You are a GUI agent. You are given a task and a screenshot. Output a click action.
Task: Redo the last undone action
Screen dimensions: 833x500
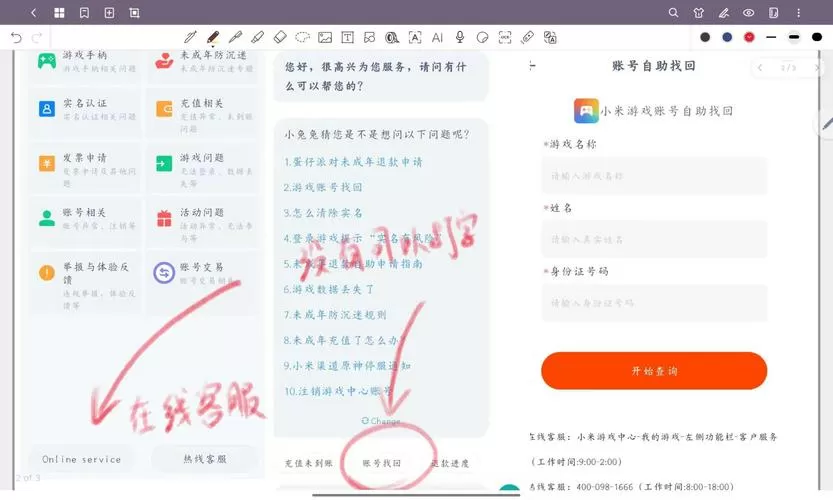[37, 38]
